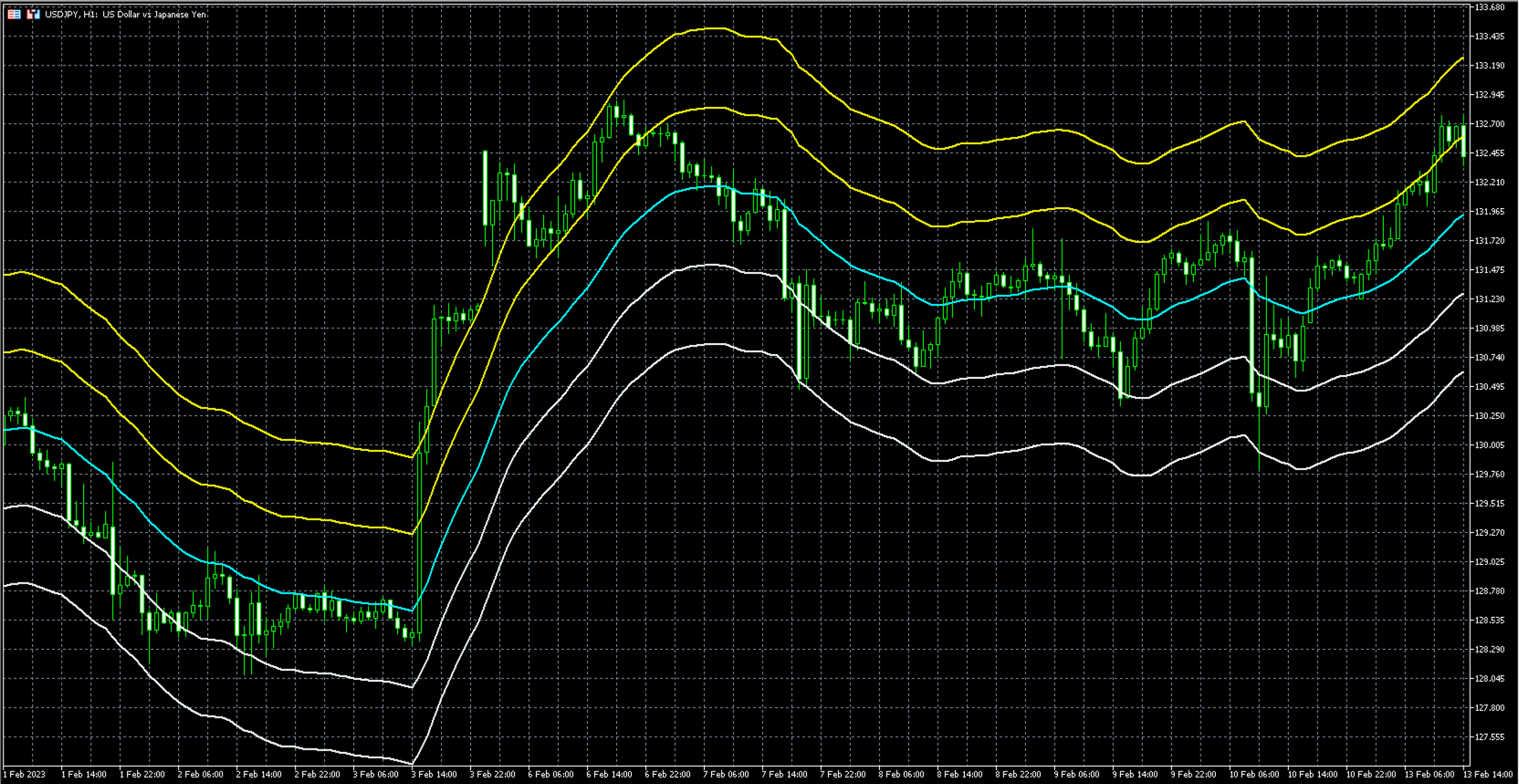The width and height of the screenshot is (1519, 784).
Task: Select the 3 Feb 14:00 time marker
Action: 434,775
